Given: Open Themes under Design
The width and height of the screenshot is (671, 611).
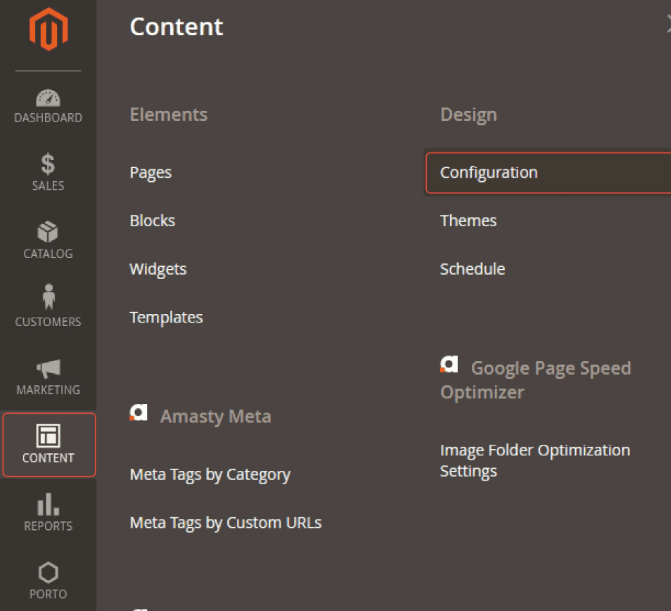Looking at the screenshot, I should coord(468,221).
